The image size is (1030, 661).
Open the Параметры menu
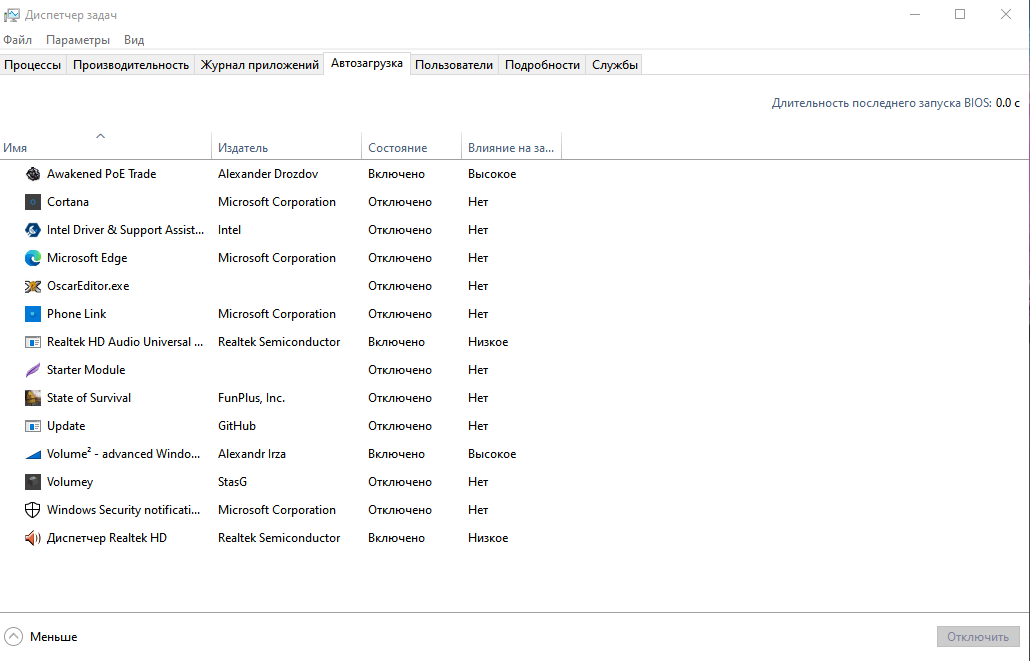tap(78, 40)
